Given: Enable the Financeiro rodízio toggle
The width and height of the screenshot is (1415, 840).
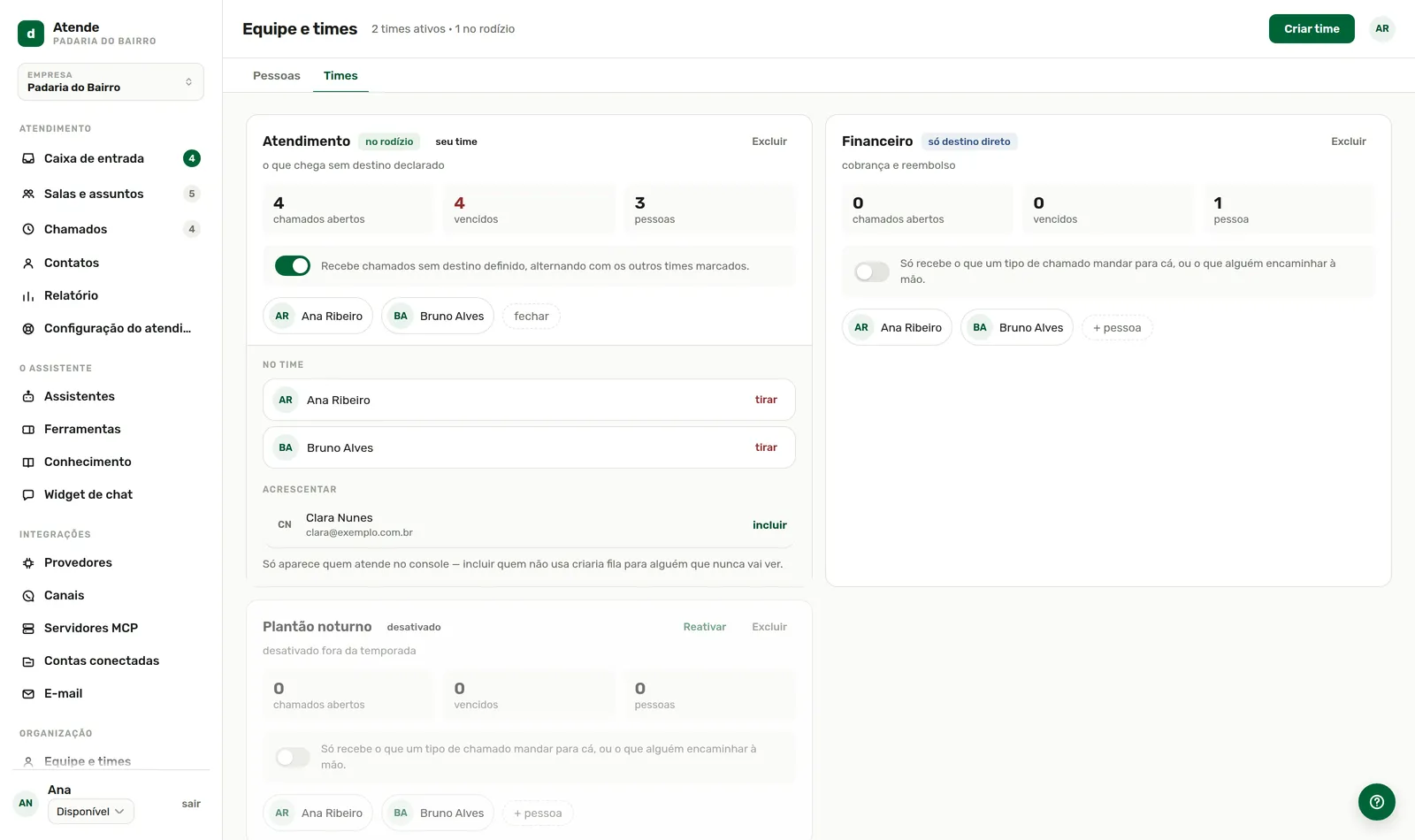Looking at the screenshot, I should click(x=872, y=271).
